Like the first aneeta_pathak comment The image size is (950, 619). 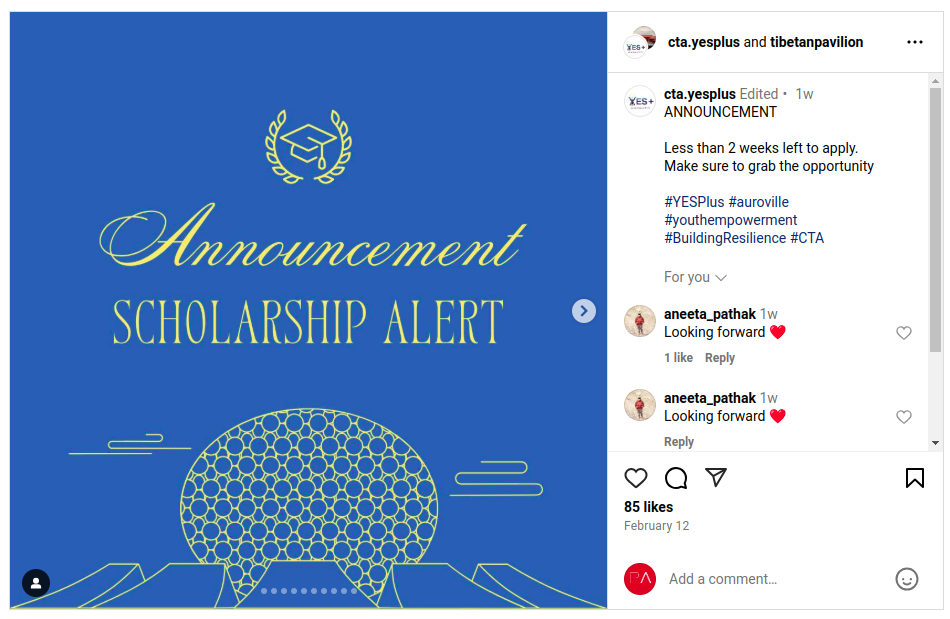click(x=903, y=333)
